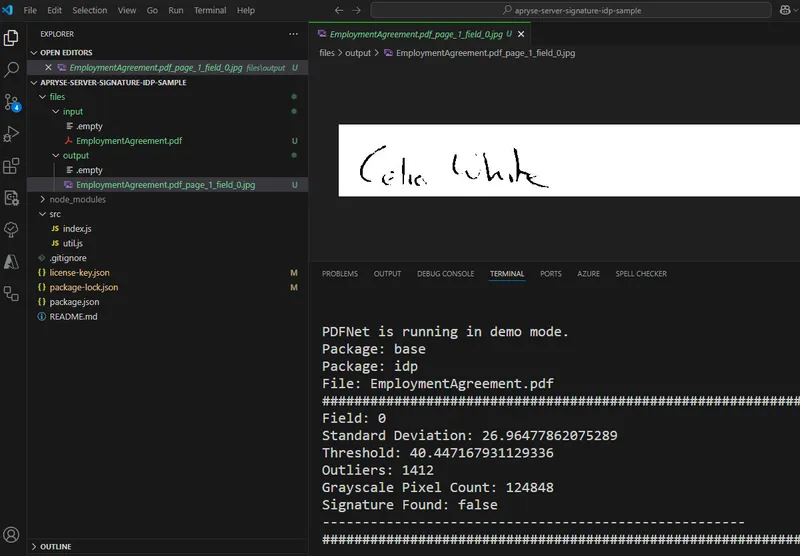The image size is (800, 556).
Task: Open the Edit menu
Action: click(x=54, y=10)
